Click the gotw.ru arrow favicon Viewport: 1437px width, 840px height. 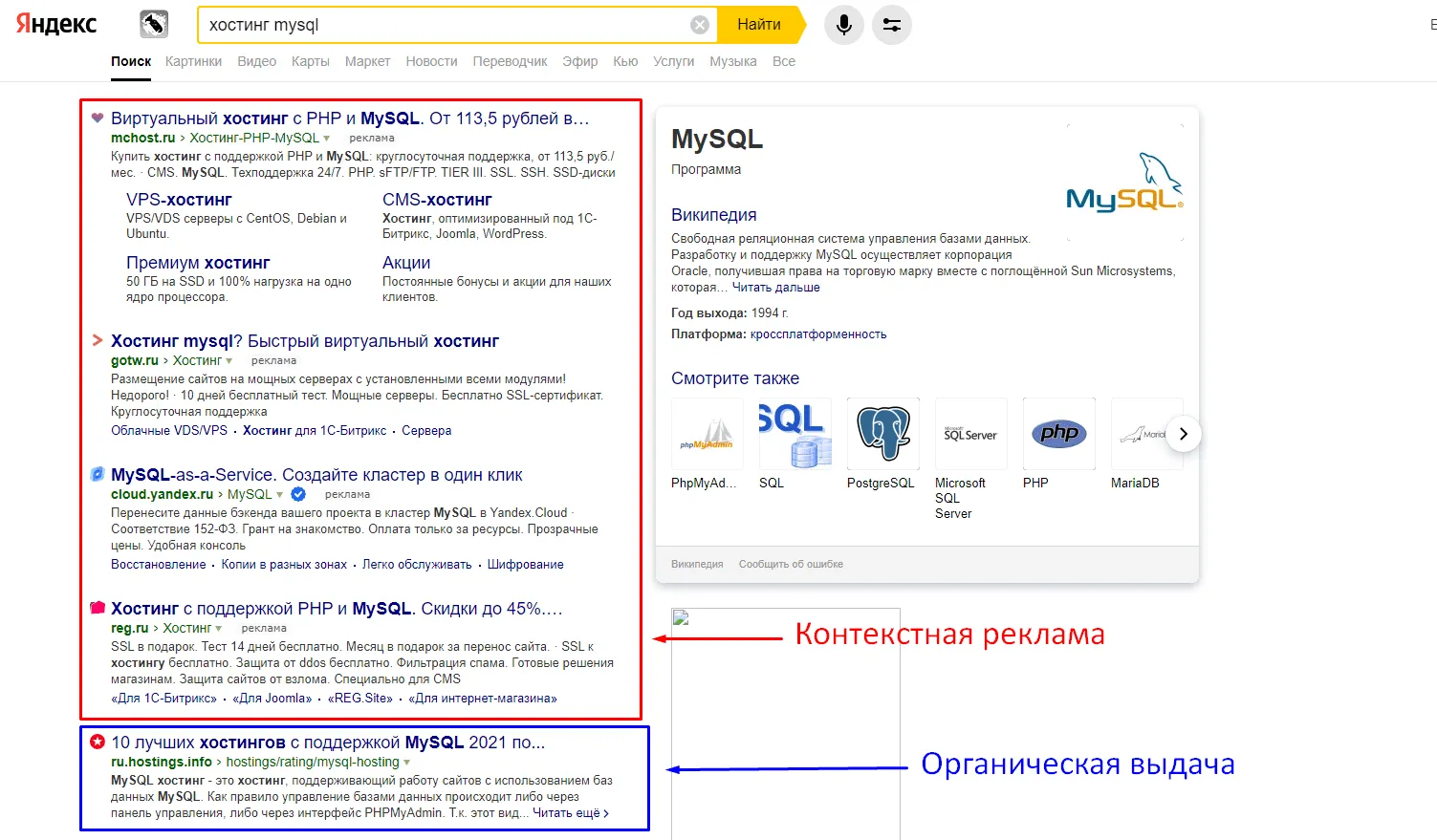tap(97, 340)
